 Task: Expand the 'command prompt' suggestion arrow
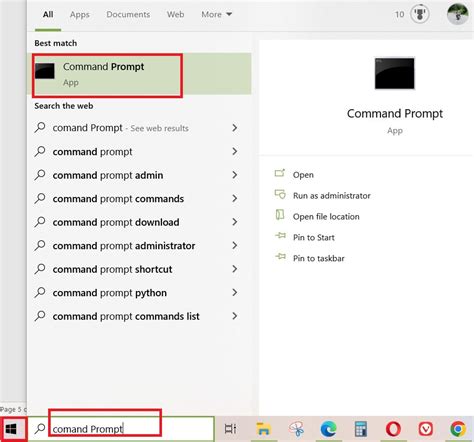point(235,151)
